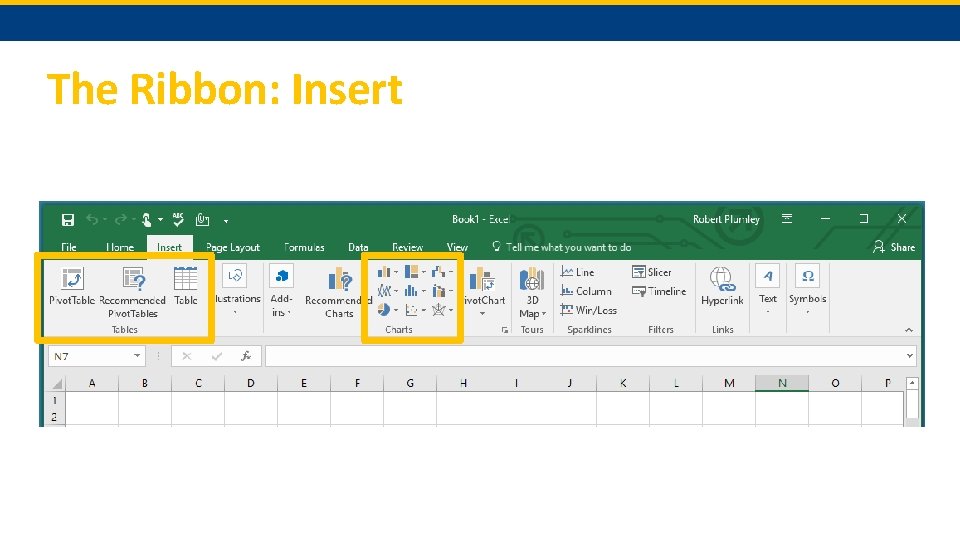Select column header N
960x540 pixels.
click(782, 383)
